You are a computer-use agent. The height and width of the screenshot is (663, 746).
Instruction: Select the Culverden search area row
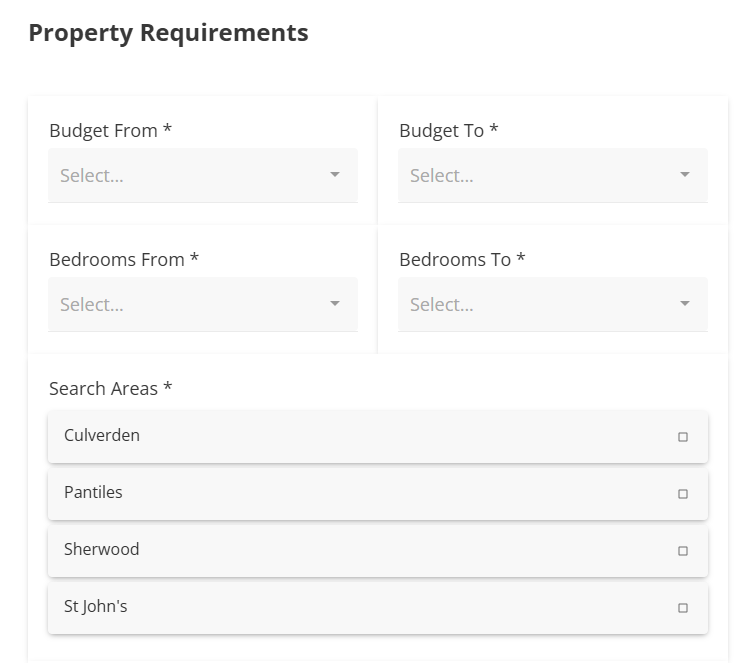point(350,436)
